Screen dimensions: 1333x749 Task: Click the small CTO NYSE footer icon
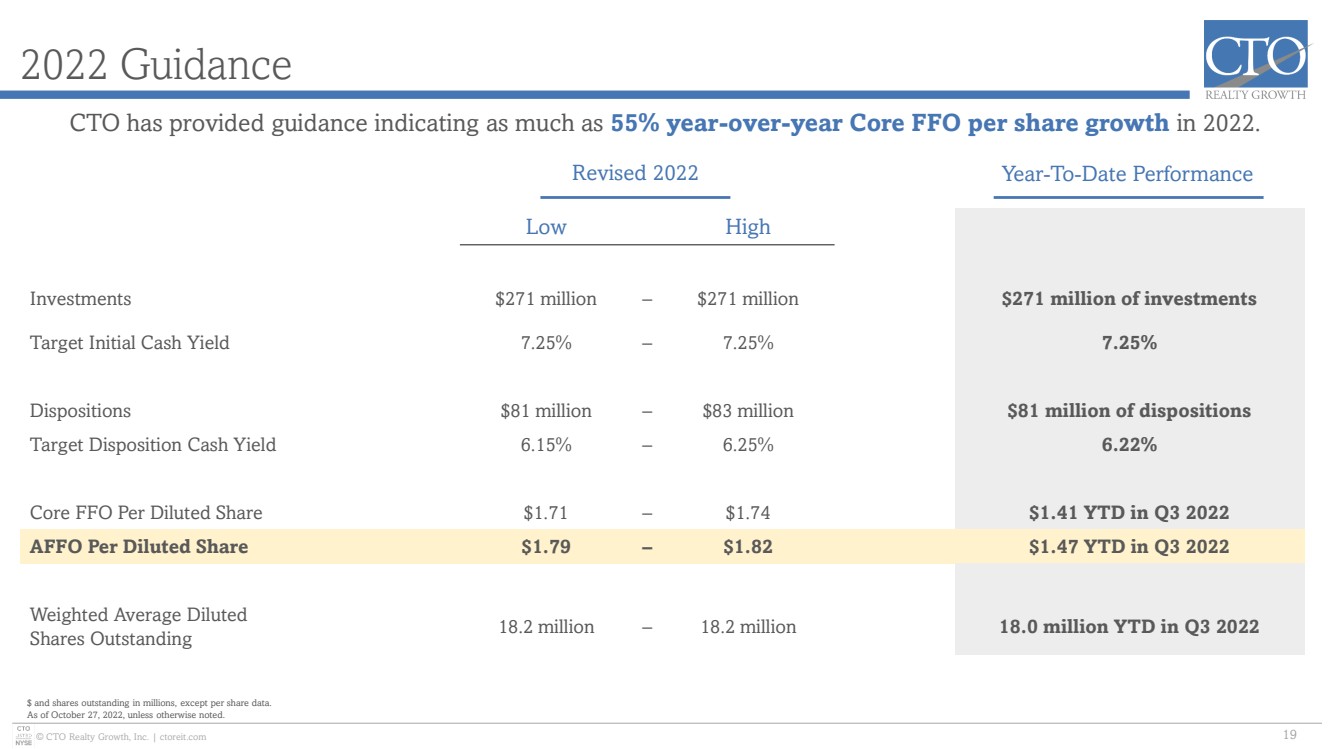[25, 738]
